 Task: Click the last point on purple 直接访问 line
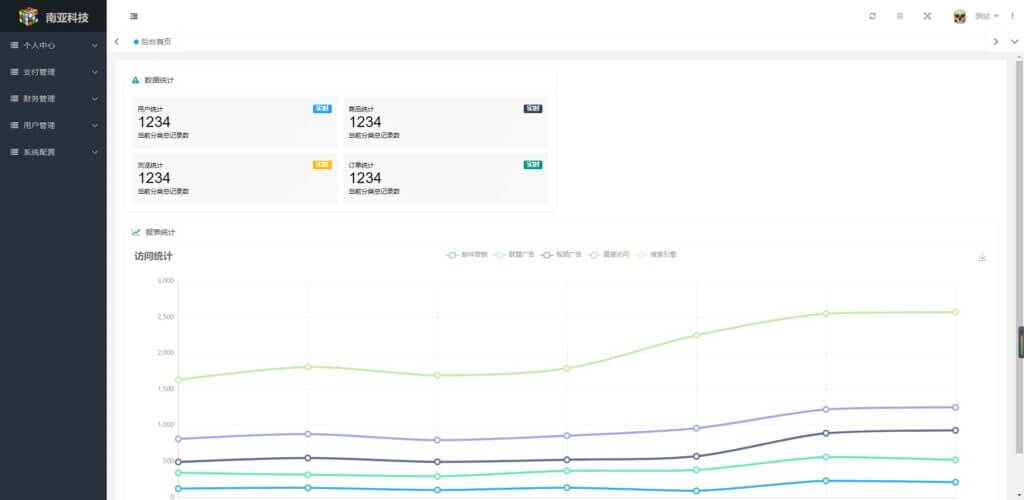pos(955,407)
